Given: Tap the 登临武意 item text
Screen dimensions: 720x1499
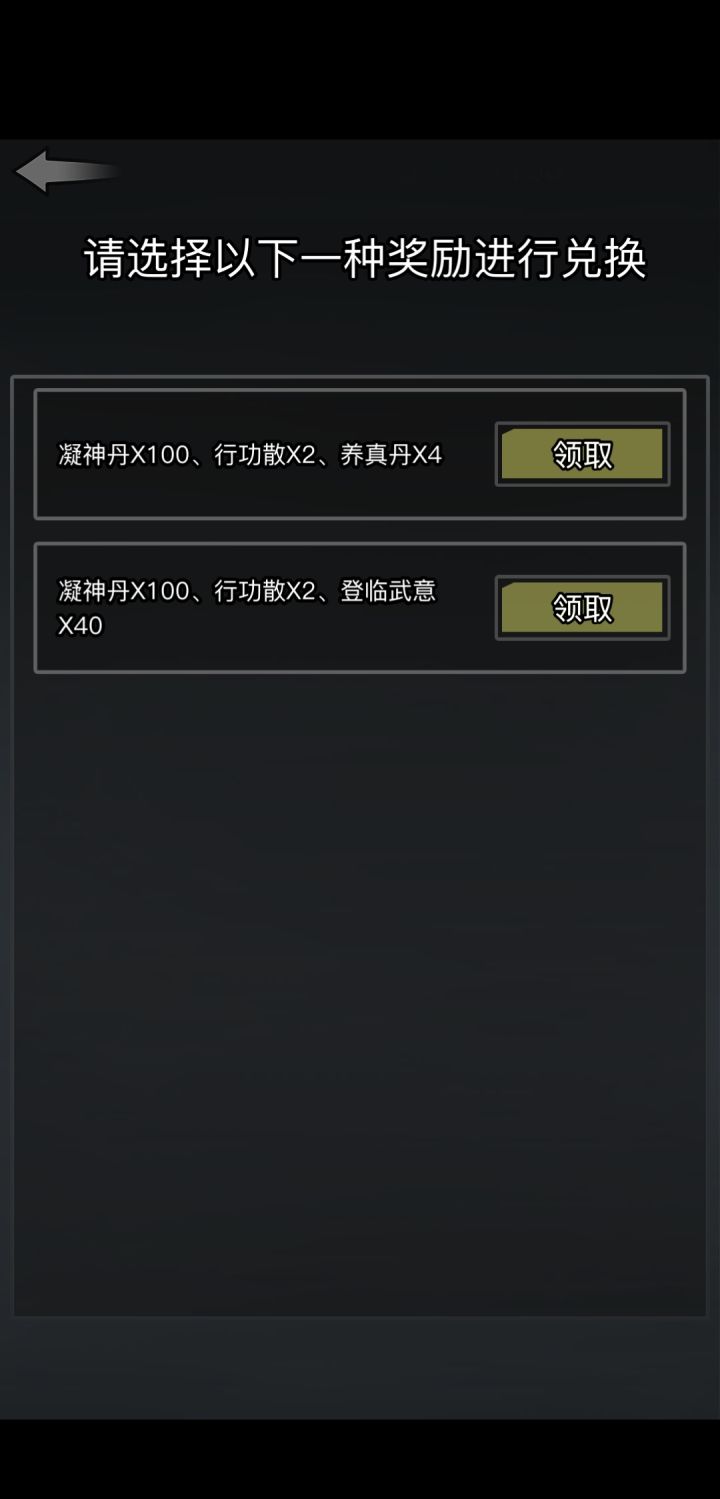Looking at the screenshot, I should pos(388,591).
